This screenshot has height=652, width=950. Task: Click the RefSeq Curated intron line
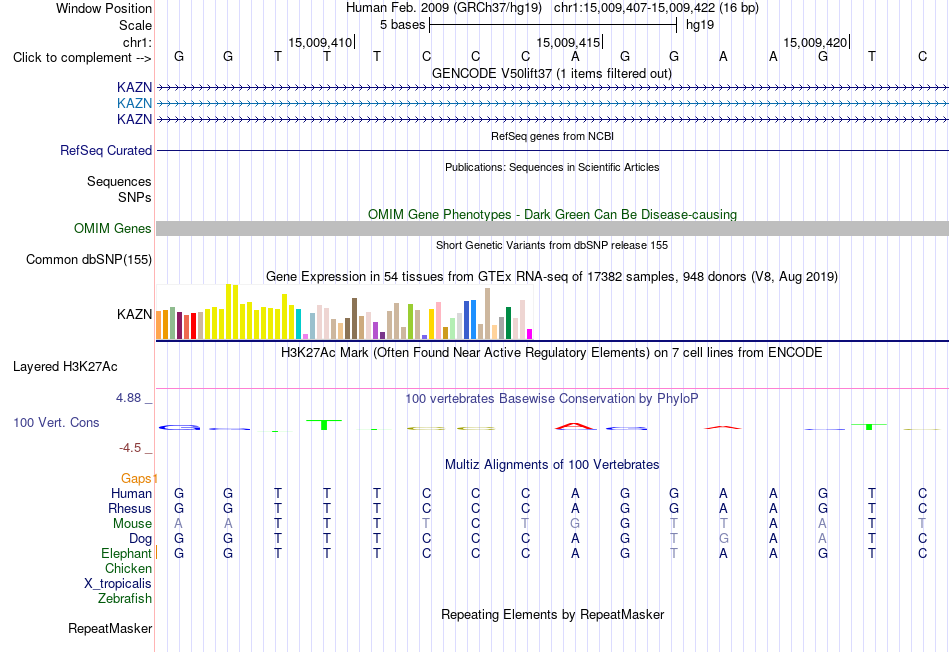click(552, 150)
